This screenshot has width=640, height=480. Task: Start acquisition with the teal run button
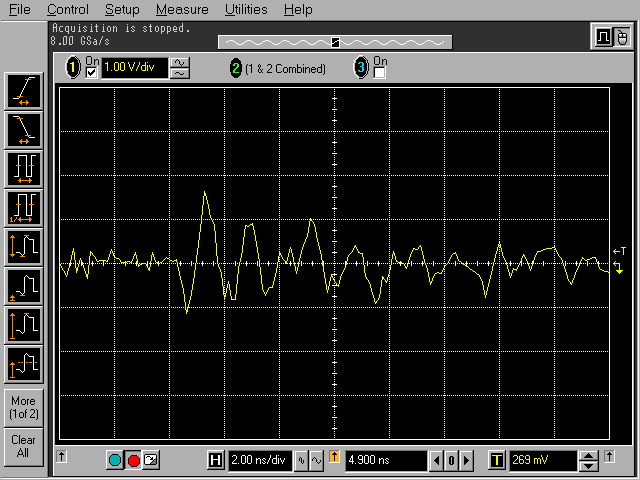[x=115, y=460]
